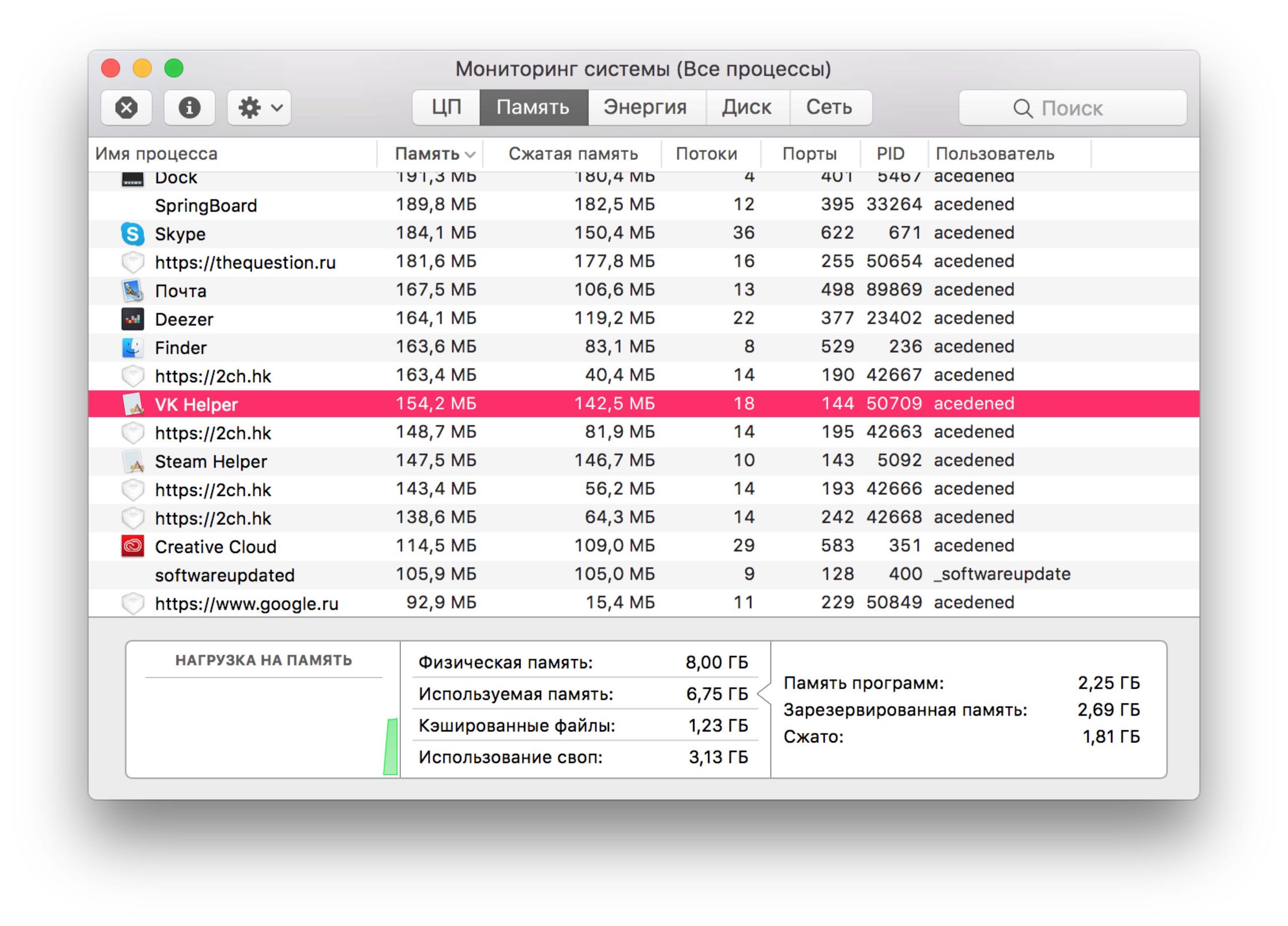Click the quit process X icon
This screenshot has width=1288, height=926.
coord(126,107)
